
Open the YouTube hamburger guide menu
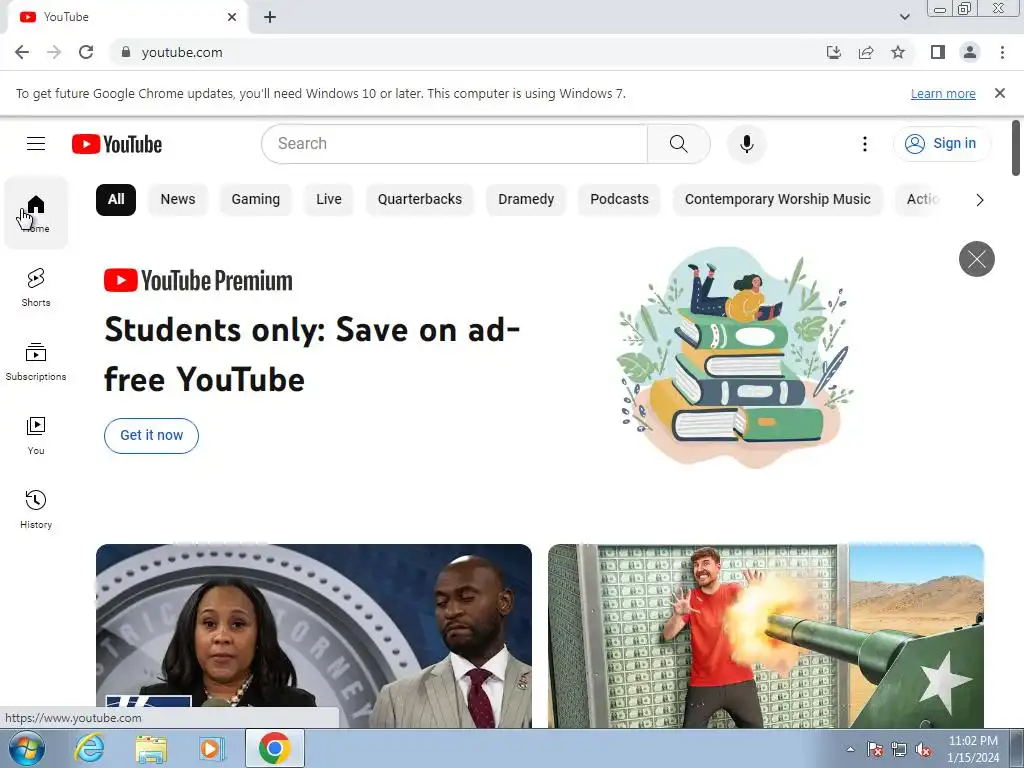(36, 144)
